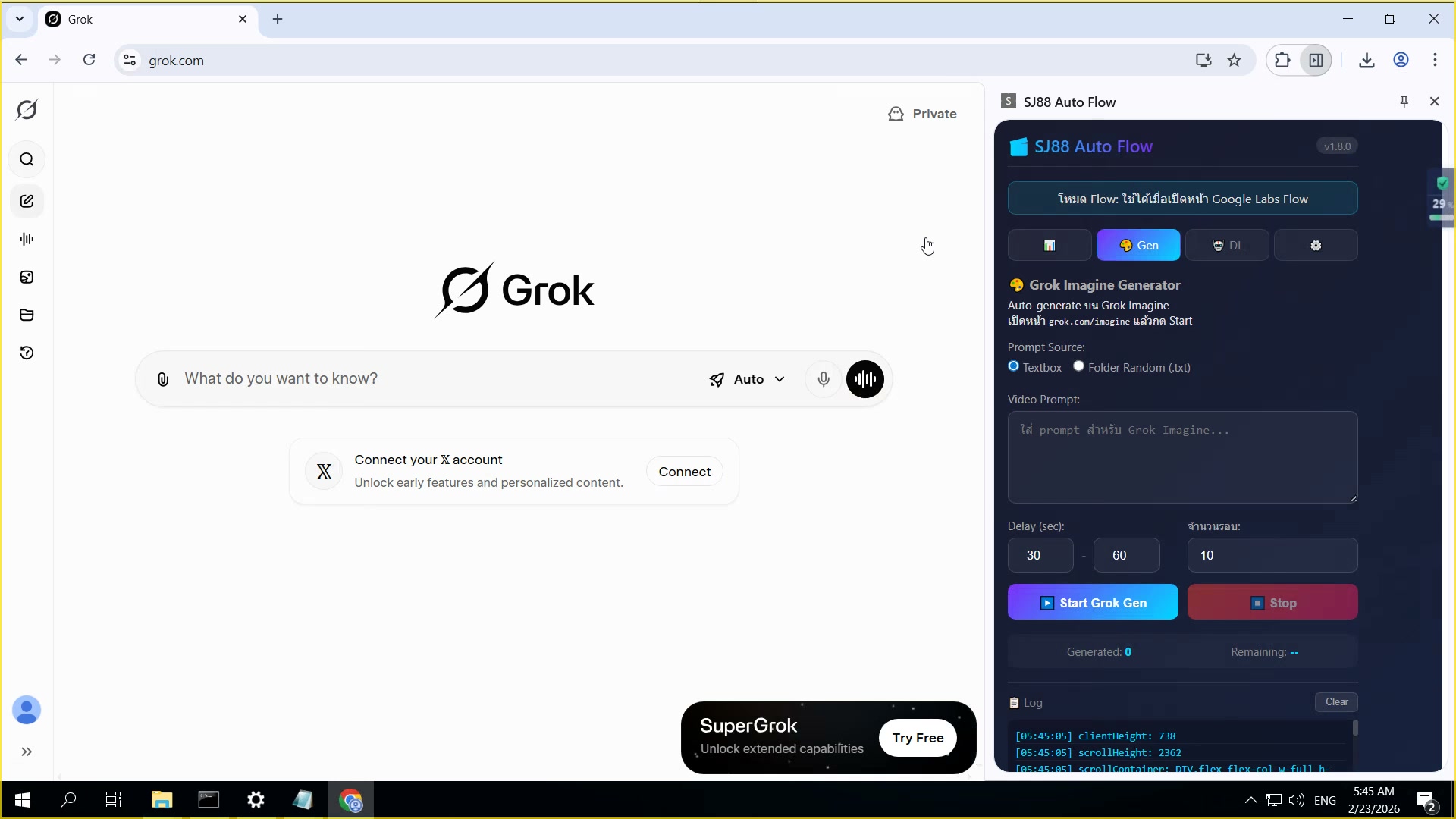The width and height of the screenshot is (1456, 819).
Task: Click Connect for X account
Action: 684,472
